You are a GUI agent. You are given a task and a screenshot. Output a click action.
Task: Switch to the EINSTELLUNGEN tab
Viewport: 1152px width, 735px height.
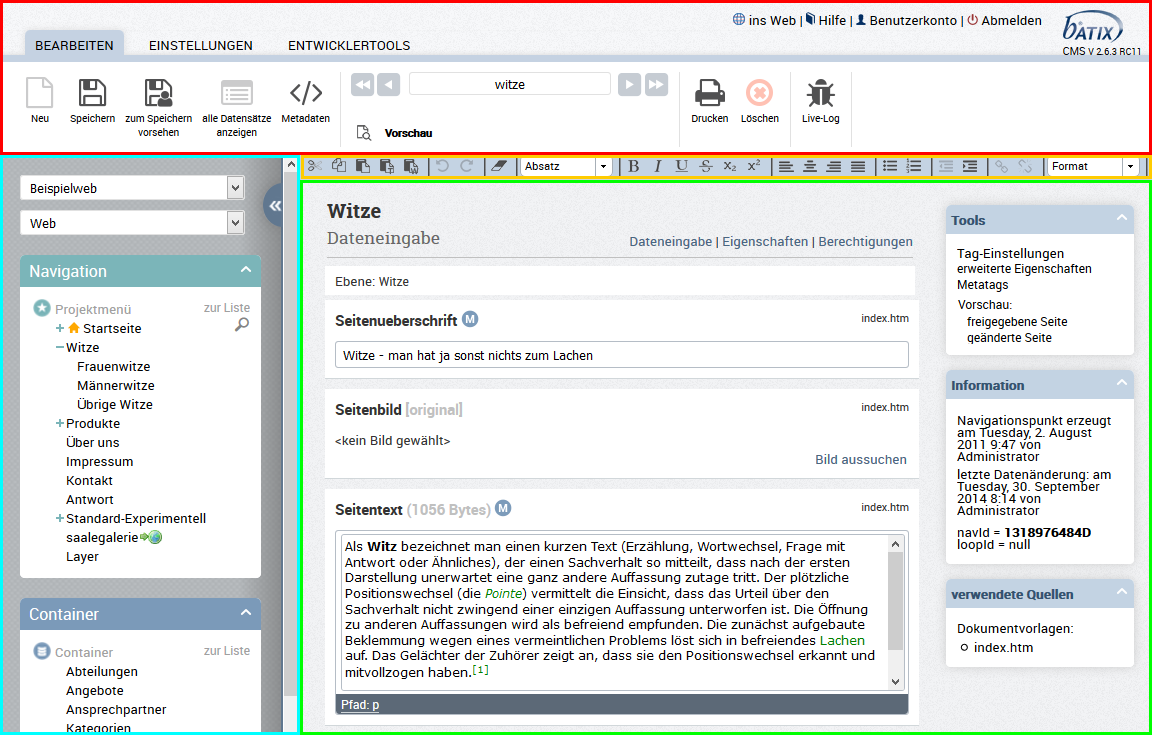pyautogui.click(x=201, y=46)
